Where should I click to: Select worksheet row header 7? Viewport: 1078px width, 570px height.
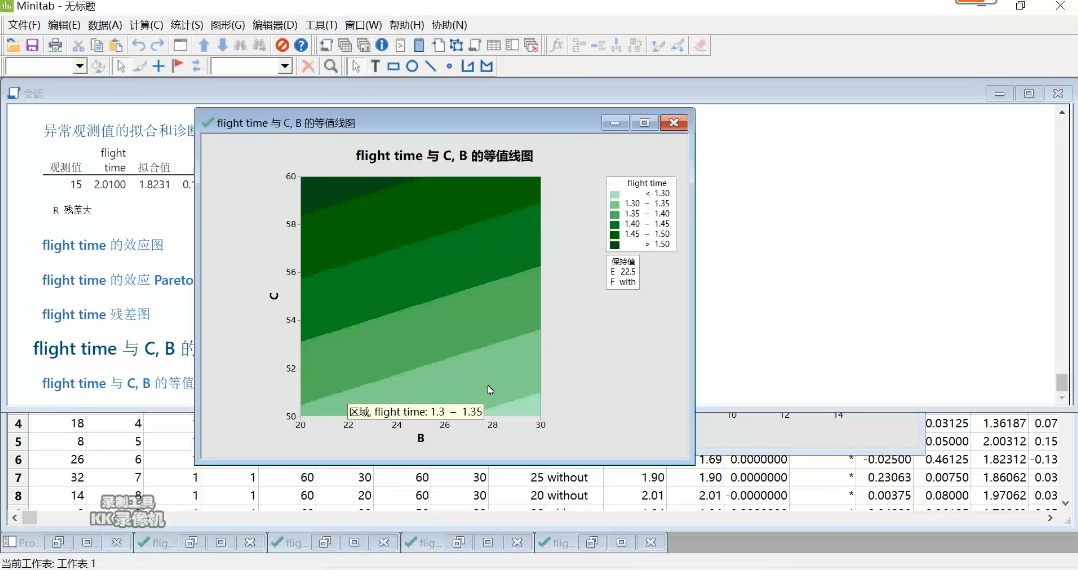pos(18,477)
